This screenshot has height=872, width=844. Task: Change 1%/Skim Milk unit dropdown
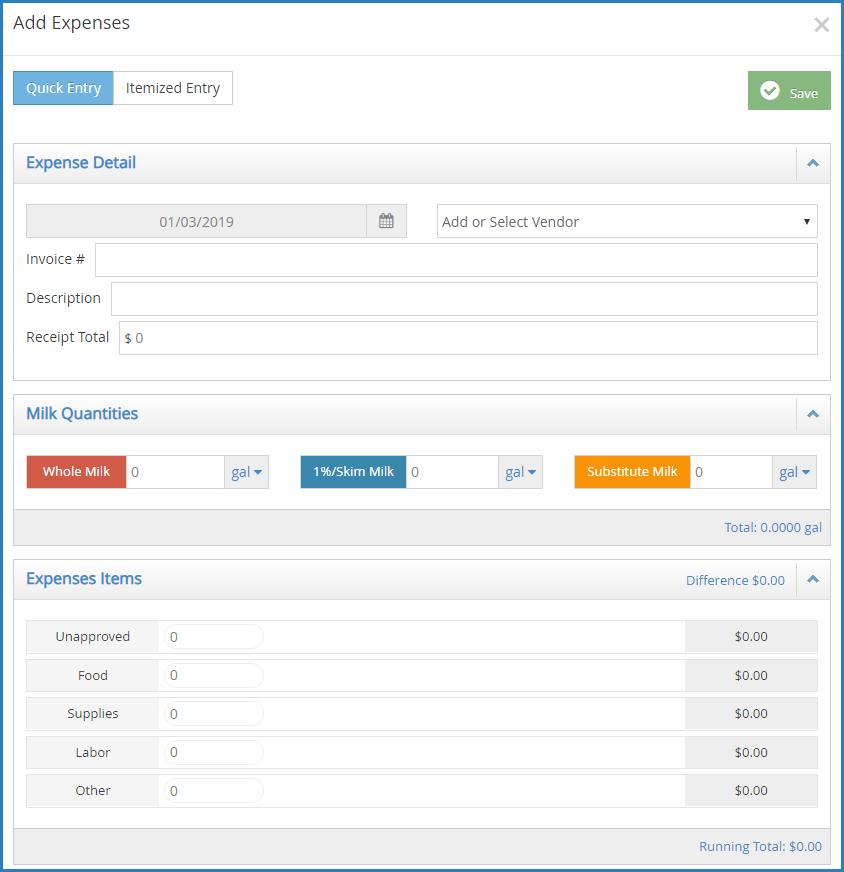tap(520, 472)
